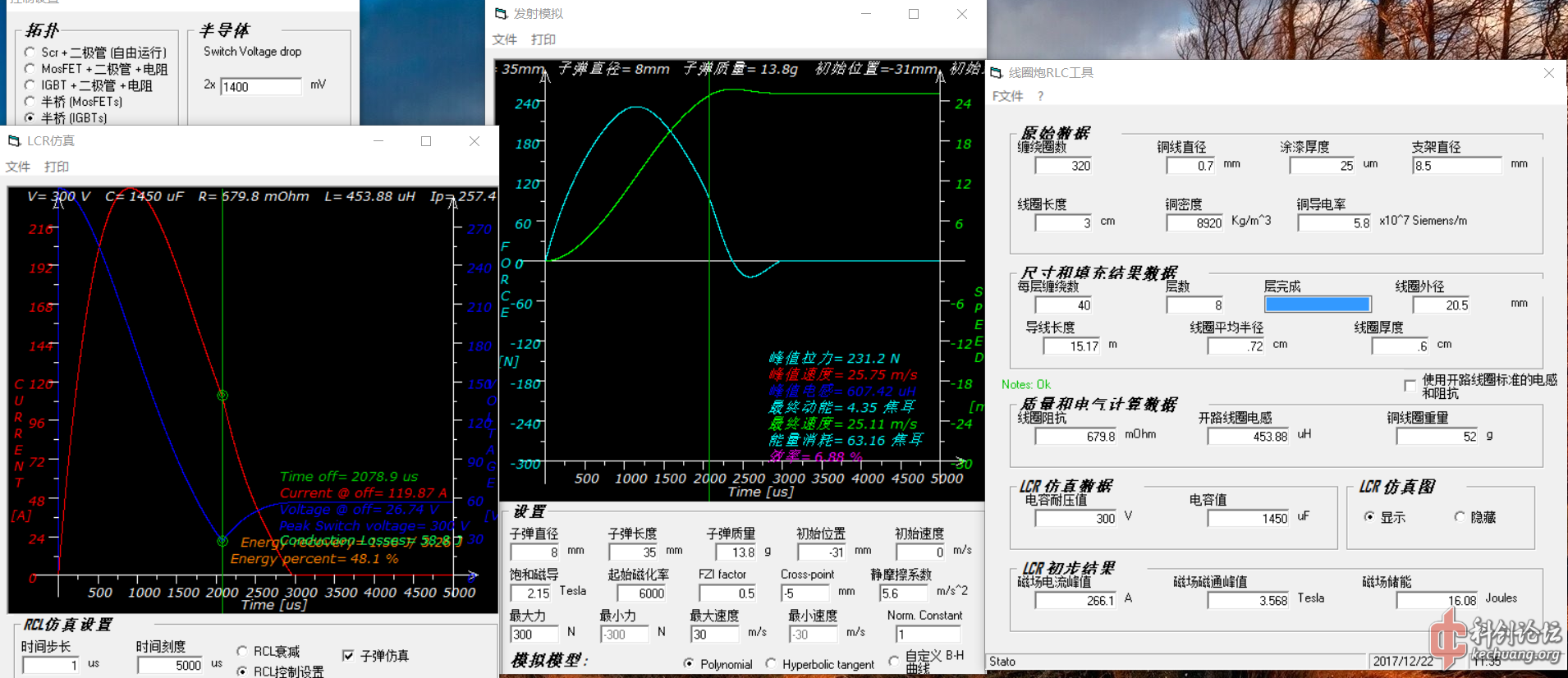Minimize the 发射模拟 window
The height and width of the screenshot is (678, 1568).
[x=865, y=14]
